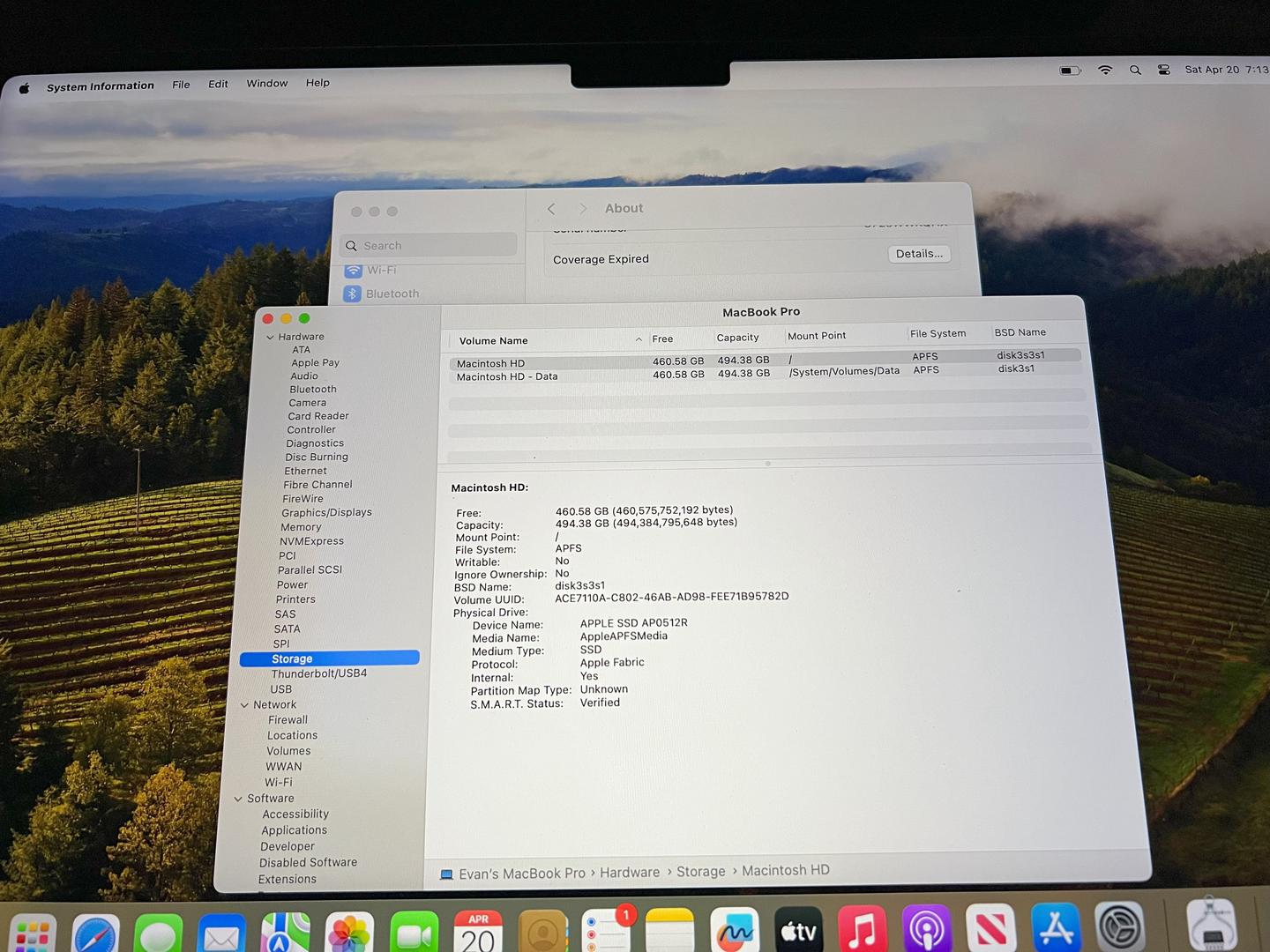Select Firewall under Network
The height and width of the screenshot is (952, 1270).
288,720
